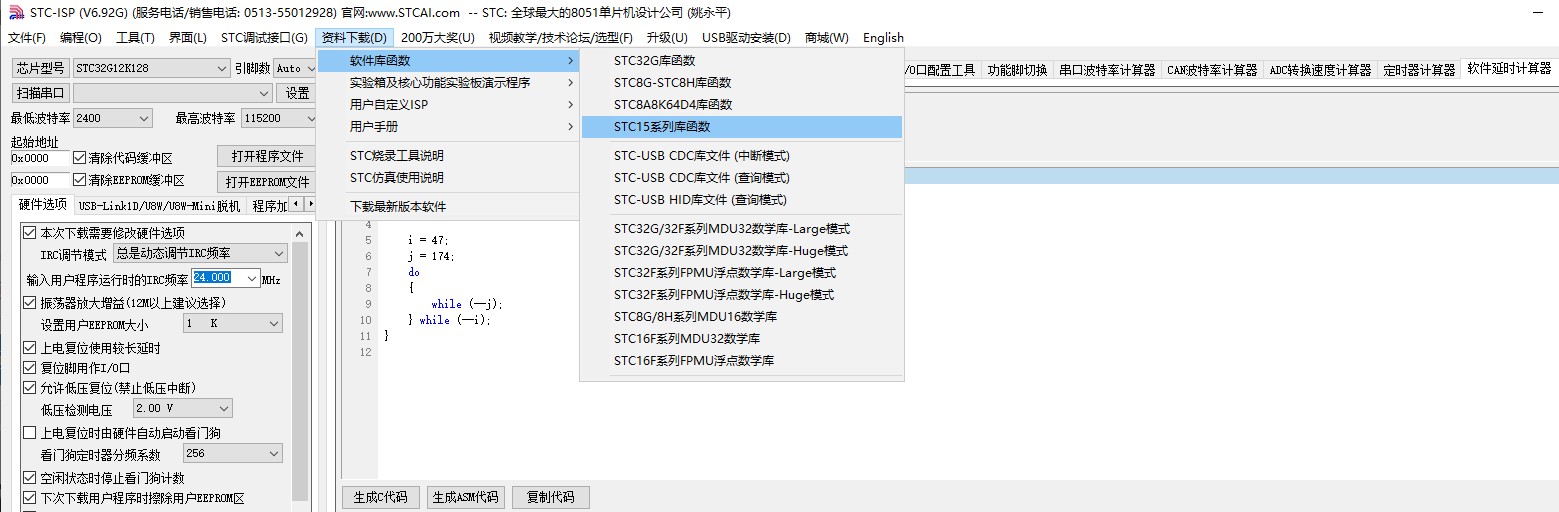Open the 文件(F) menu

click(x=27, y=38)
